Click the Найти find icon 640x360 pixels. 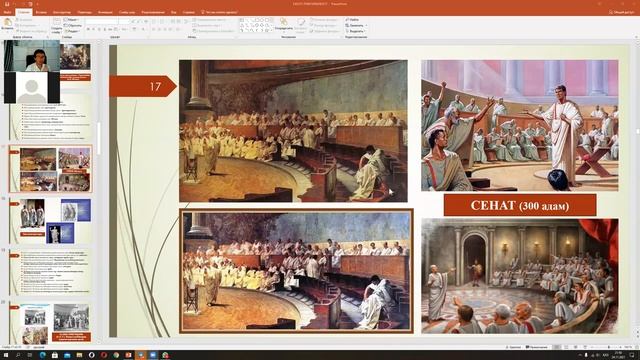coord(352,19)
